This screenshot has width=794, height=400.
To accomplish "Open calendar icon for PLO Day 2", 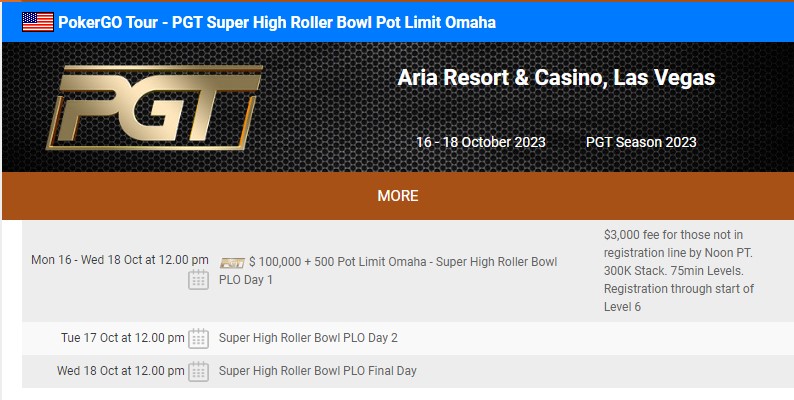I will point(198,338).
